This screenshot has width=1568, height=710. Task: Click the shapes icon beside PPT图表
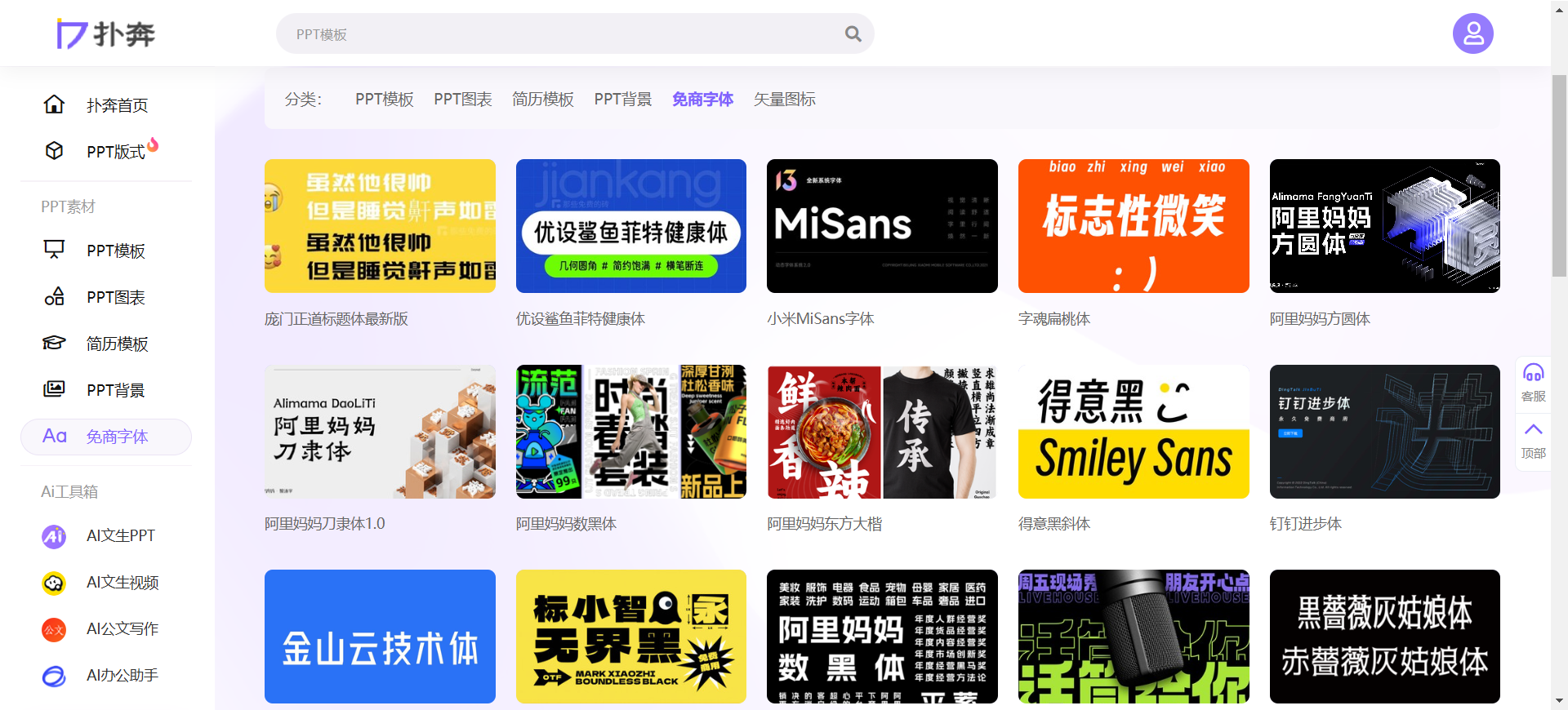click(54, 296)
